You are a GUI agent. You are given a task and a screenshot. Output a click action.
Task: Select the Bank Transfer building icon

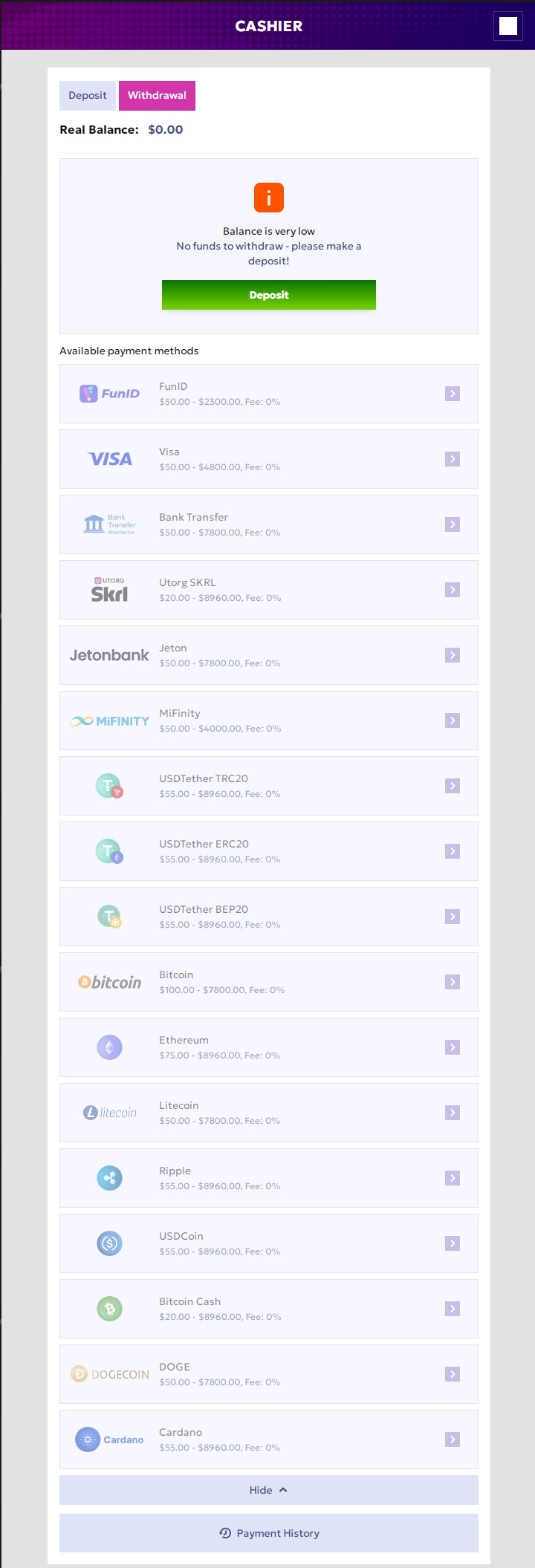tap(94, 524)
